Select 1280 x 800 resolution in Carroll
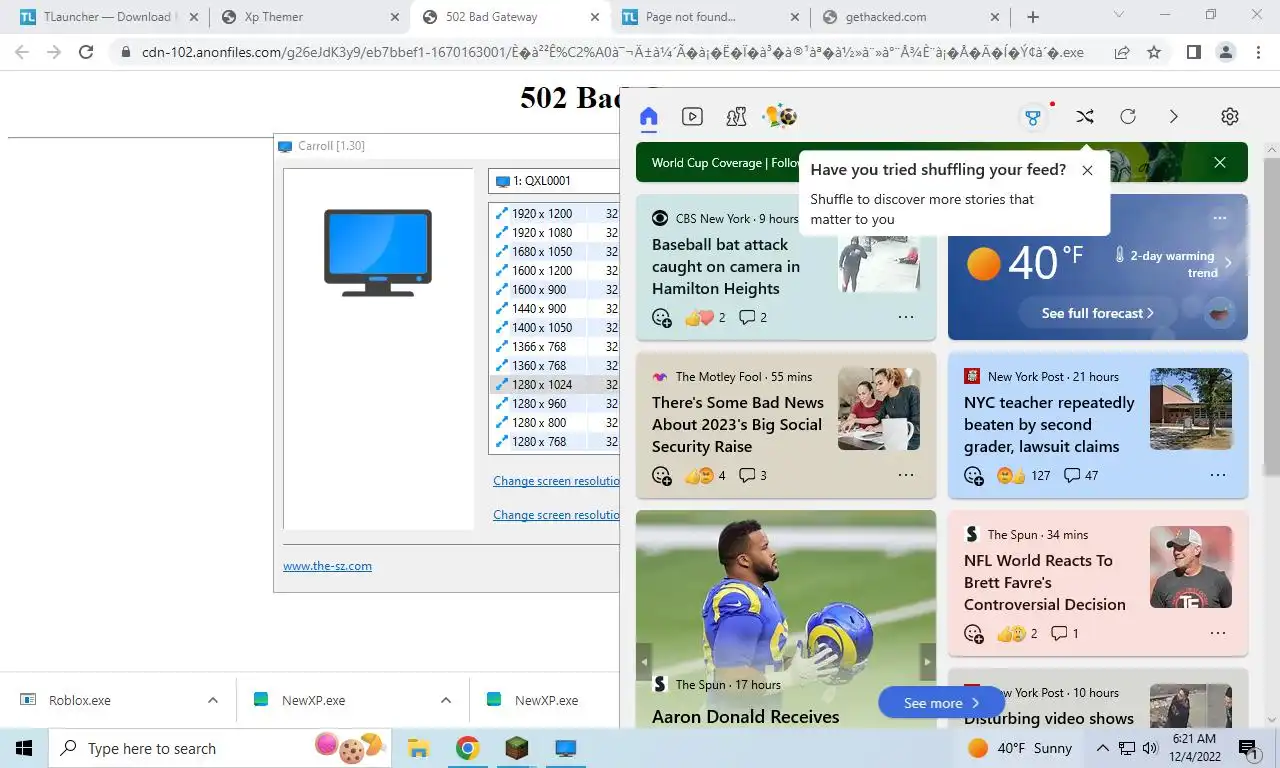 tap(556, 423)
